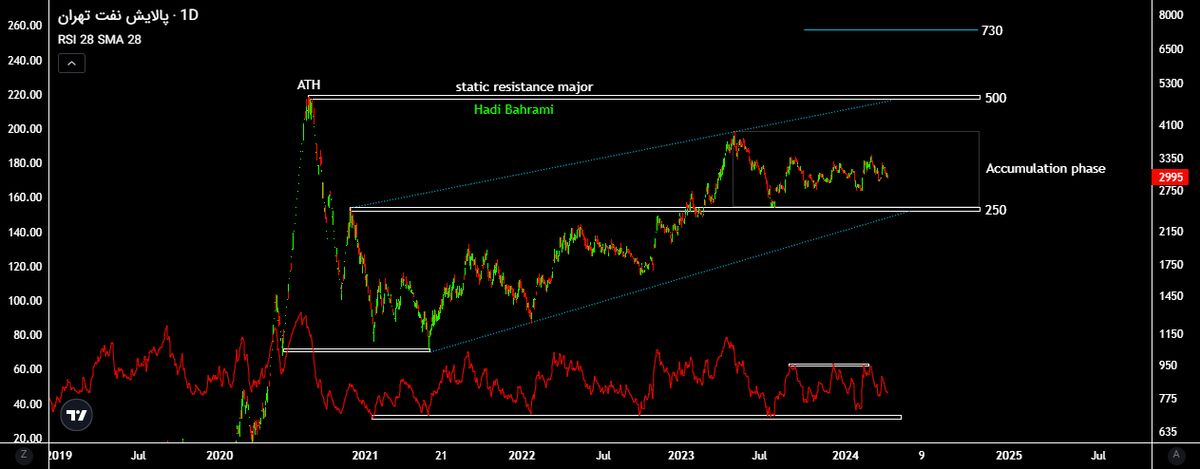Select the green Hadi Bahrami text label
This screenshot has height=469, width=1200.
click(x=513, y=110)
